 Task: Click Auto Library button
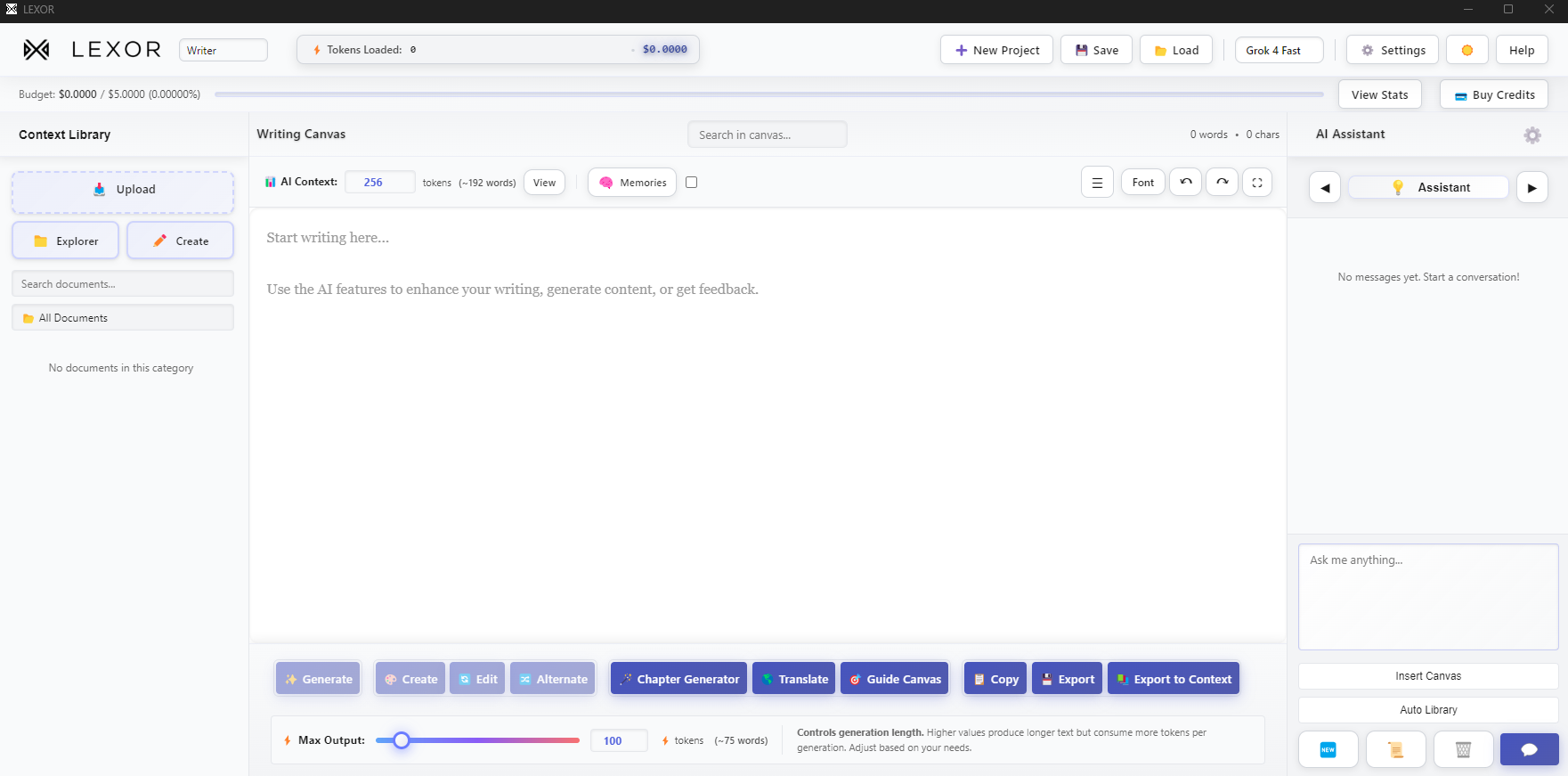click(1428, 710)
